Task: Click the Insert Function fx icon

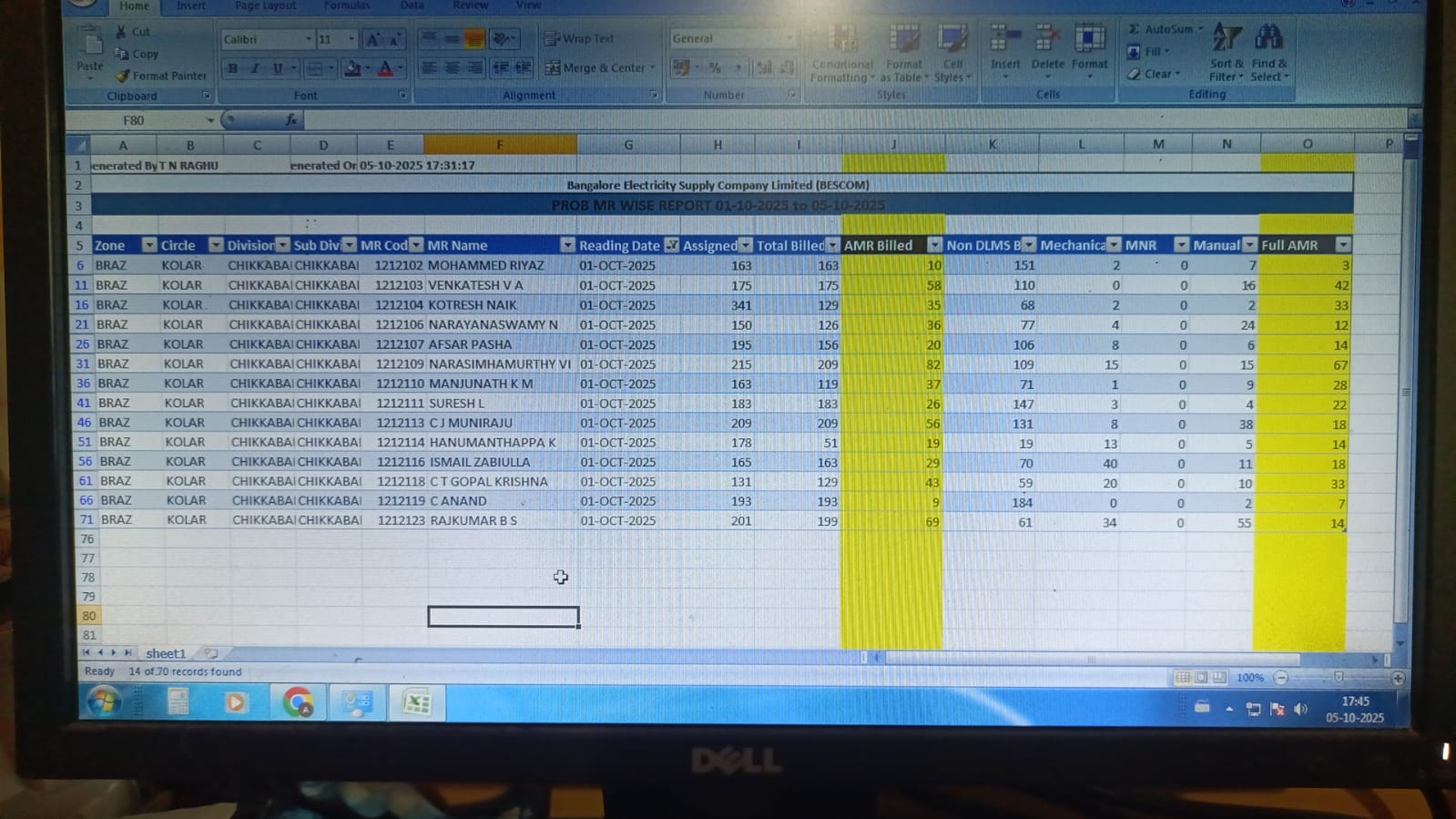Action: pyautogui.click(x=290, y=119)
